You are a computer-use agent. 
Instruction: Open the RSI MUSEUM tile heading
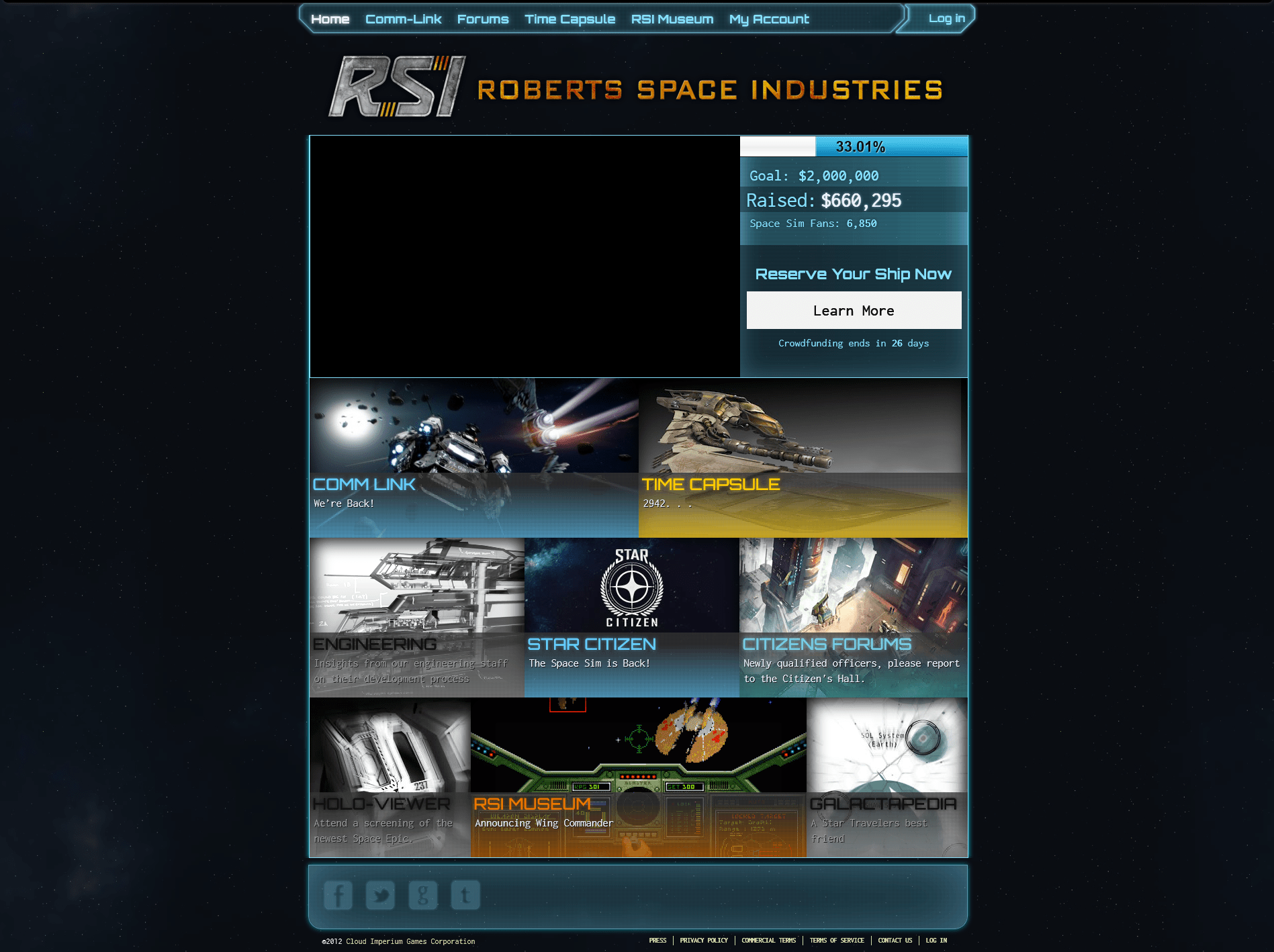533,804
